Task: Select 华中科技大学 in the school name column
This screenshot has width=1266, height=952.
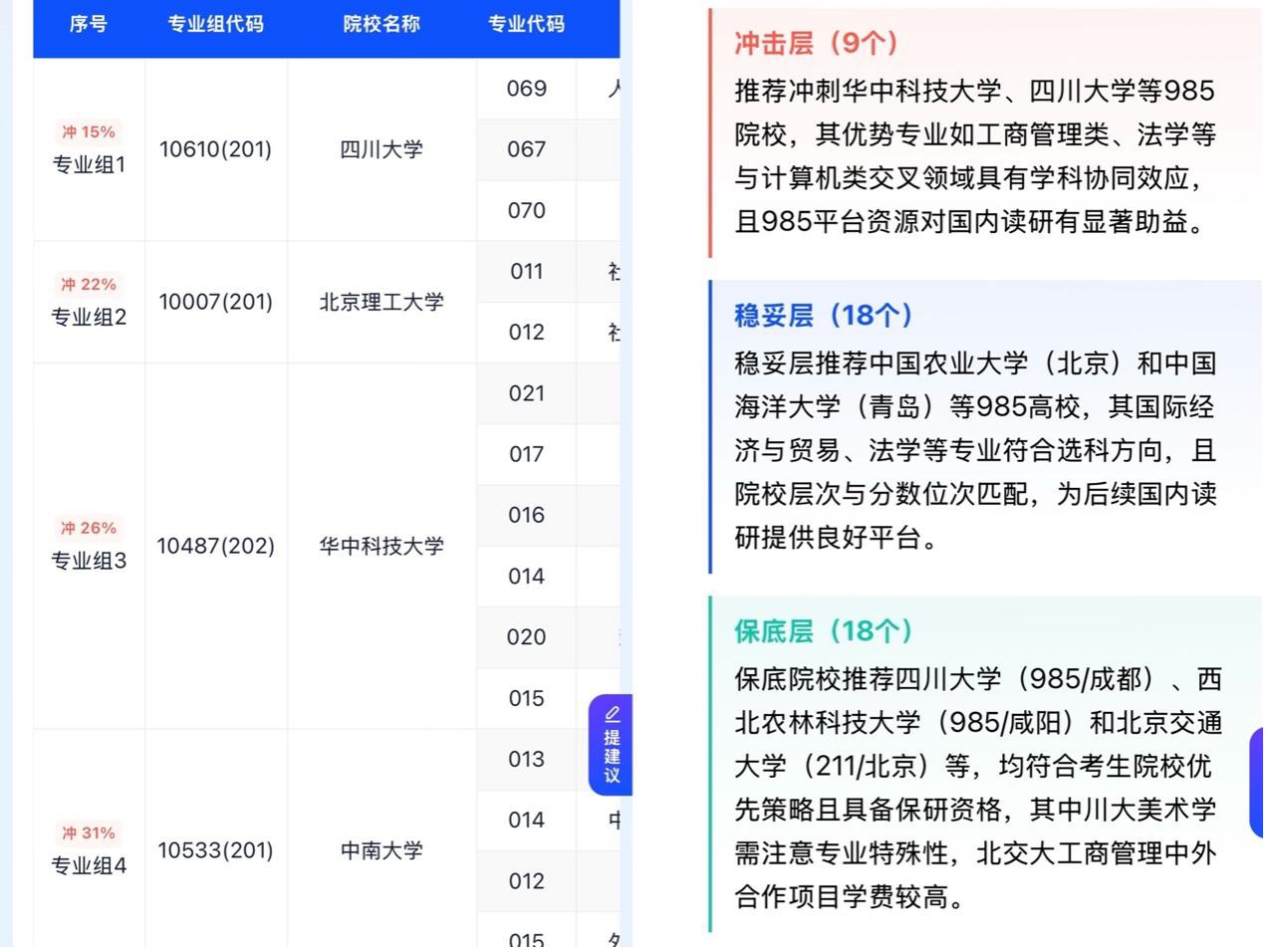Action: (381, 546)
